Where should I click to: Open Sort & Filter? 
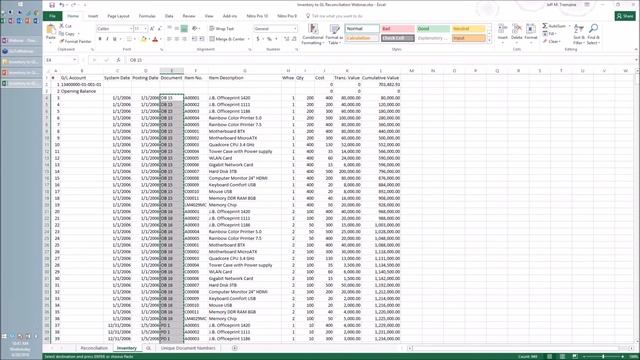tap(579, 34)
